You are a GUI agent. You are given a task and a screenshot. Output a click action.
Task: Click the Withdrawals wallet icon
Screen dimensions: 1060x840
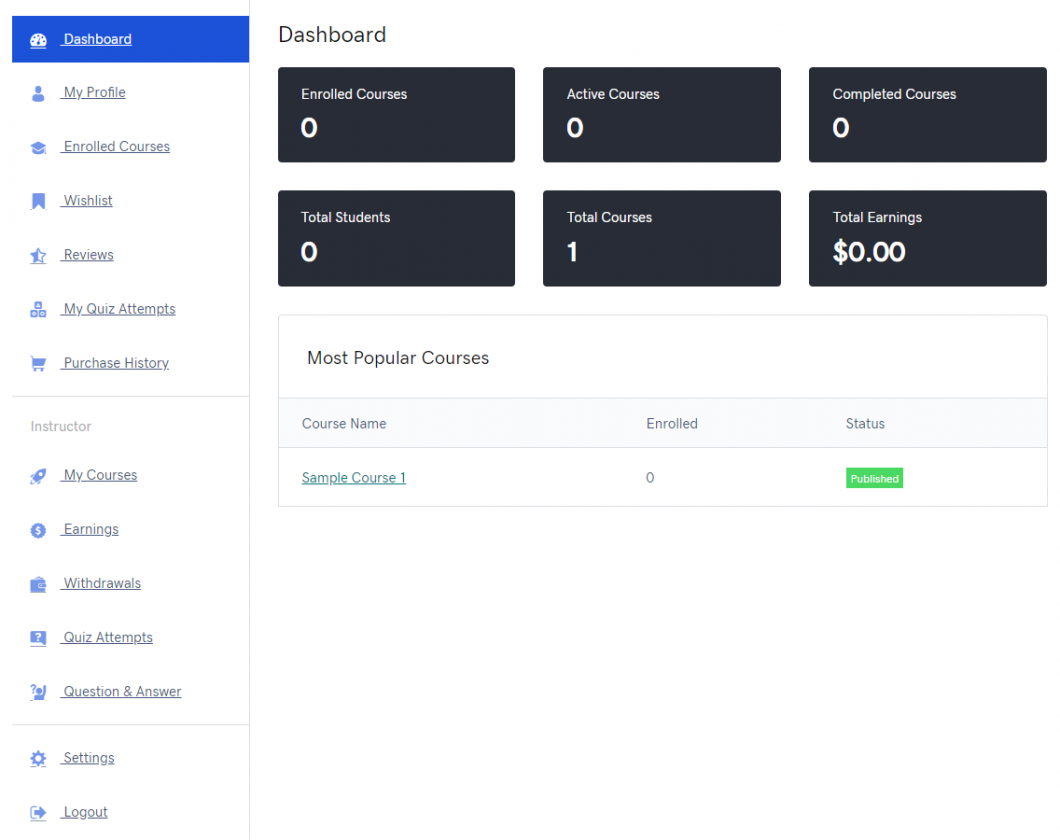(38, 583)
